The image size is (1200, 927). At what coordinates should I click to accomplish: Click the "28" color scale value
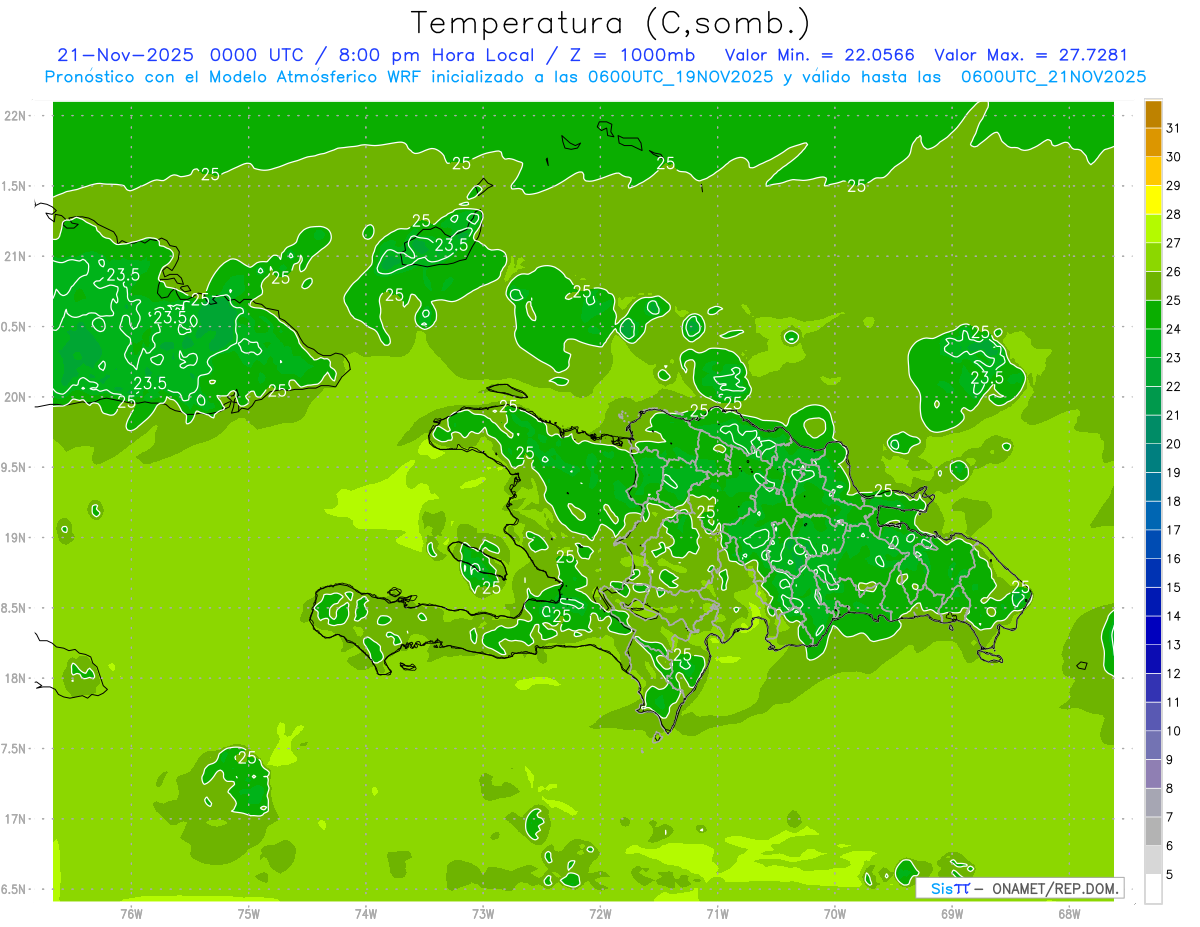click(1174, 214)
